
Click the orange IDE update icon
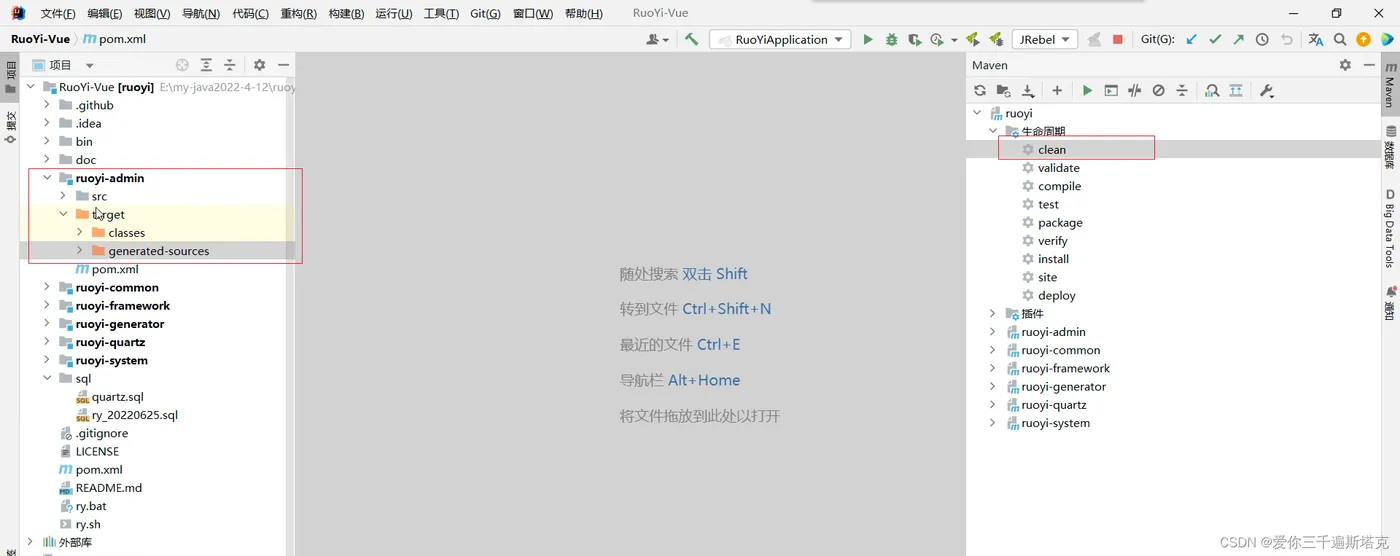click(x=1363, y=39)
